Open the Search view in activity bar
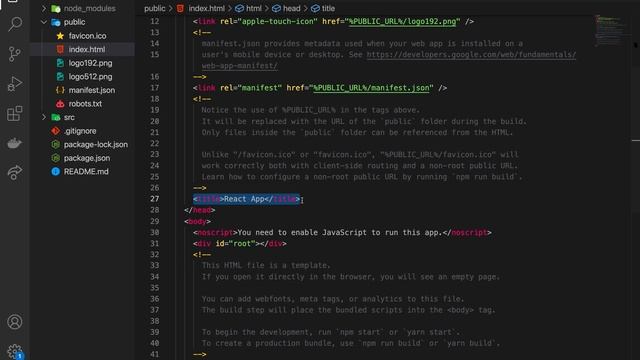Viewport: 640px width, 360px height. [x=15, y=24]
